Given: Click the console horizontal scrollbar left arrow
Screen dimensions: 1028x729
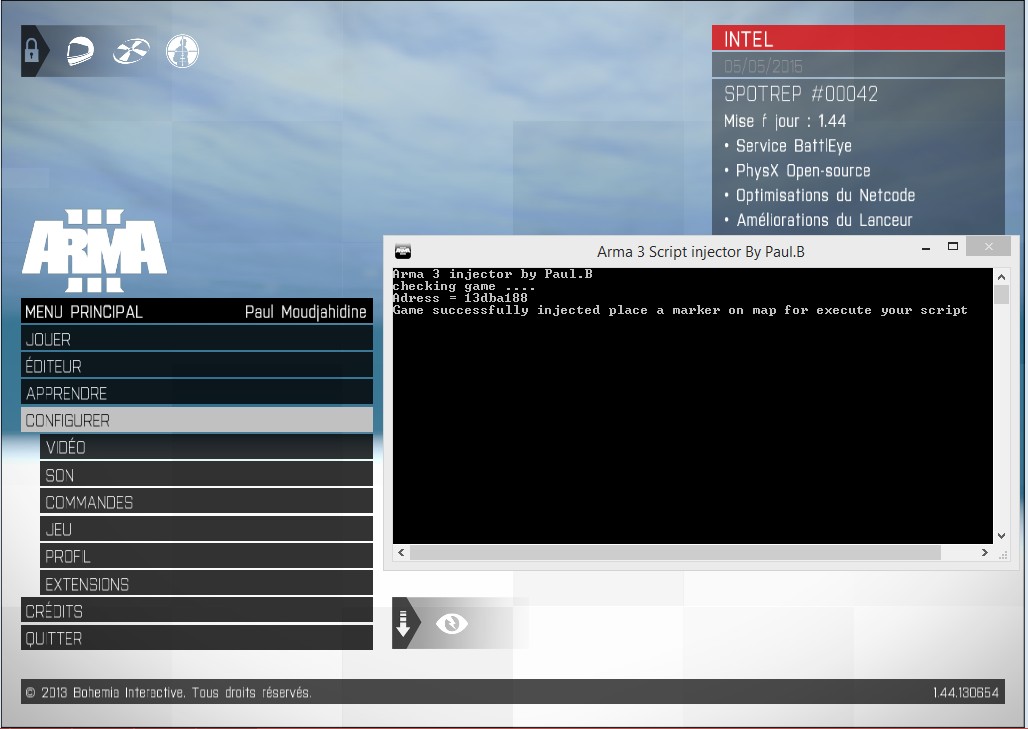Looking at the screenshot, I should pyautogui.click(x=401, y=553).
